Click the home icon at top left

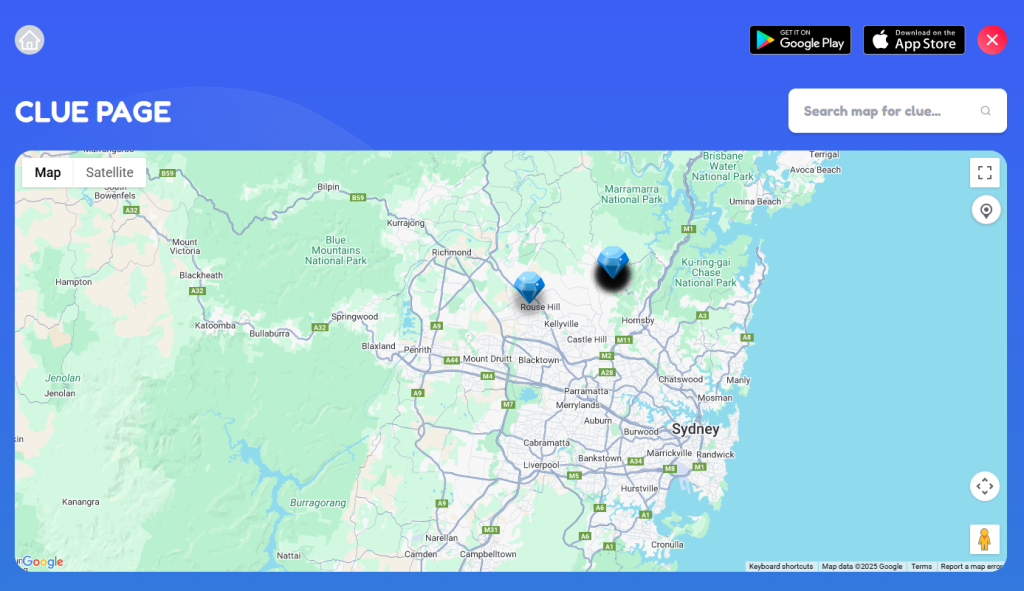[x=29, y=40]
